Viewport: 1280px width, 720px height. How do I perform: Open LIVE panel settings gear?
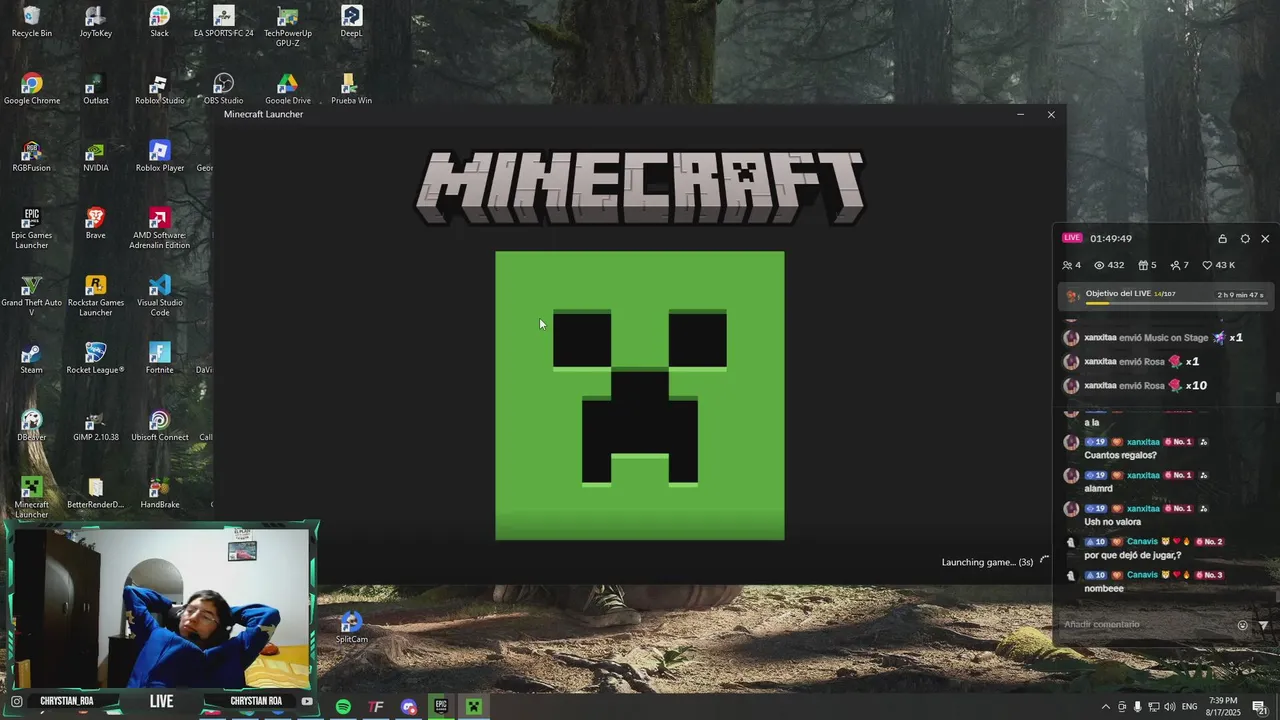(x=1245, y=239)
